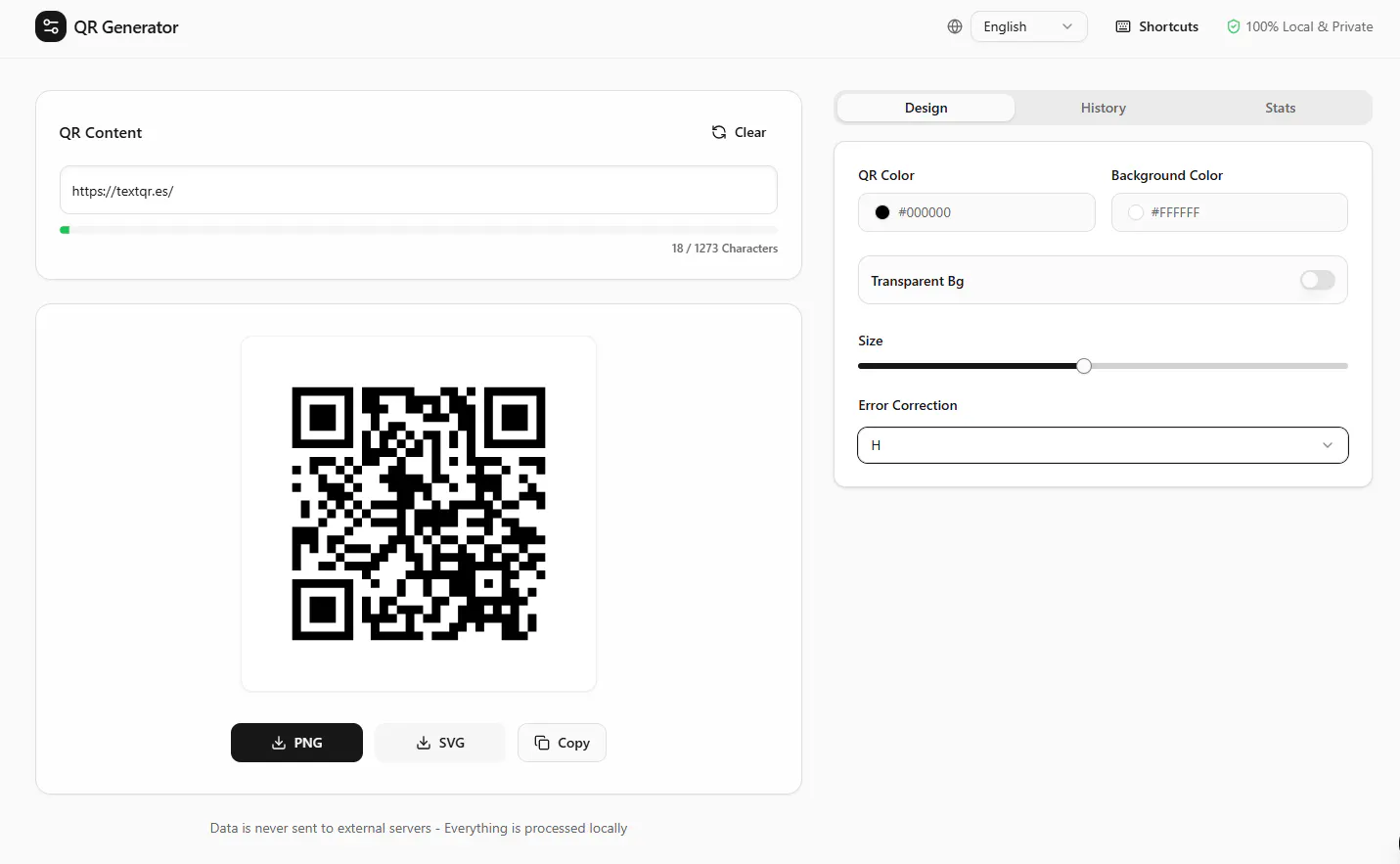
Task: Clear the QR content
Action: [x=739, y=132]
